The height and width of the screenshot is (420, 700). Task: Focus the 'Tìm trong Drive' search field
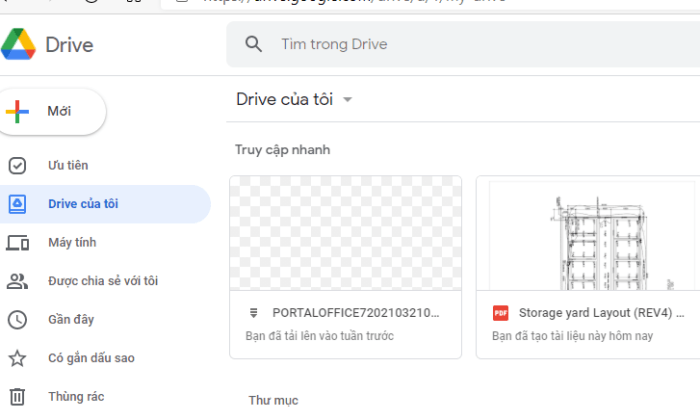pos(463,44)
